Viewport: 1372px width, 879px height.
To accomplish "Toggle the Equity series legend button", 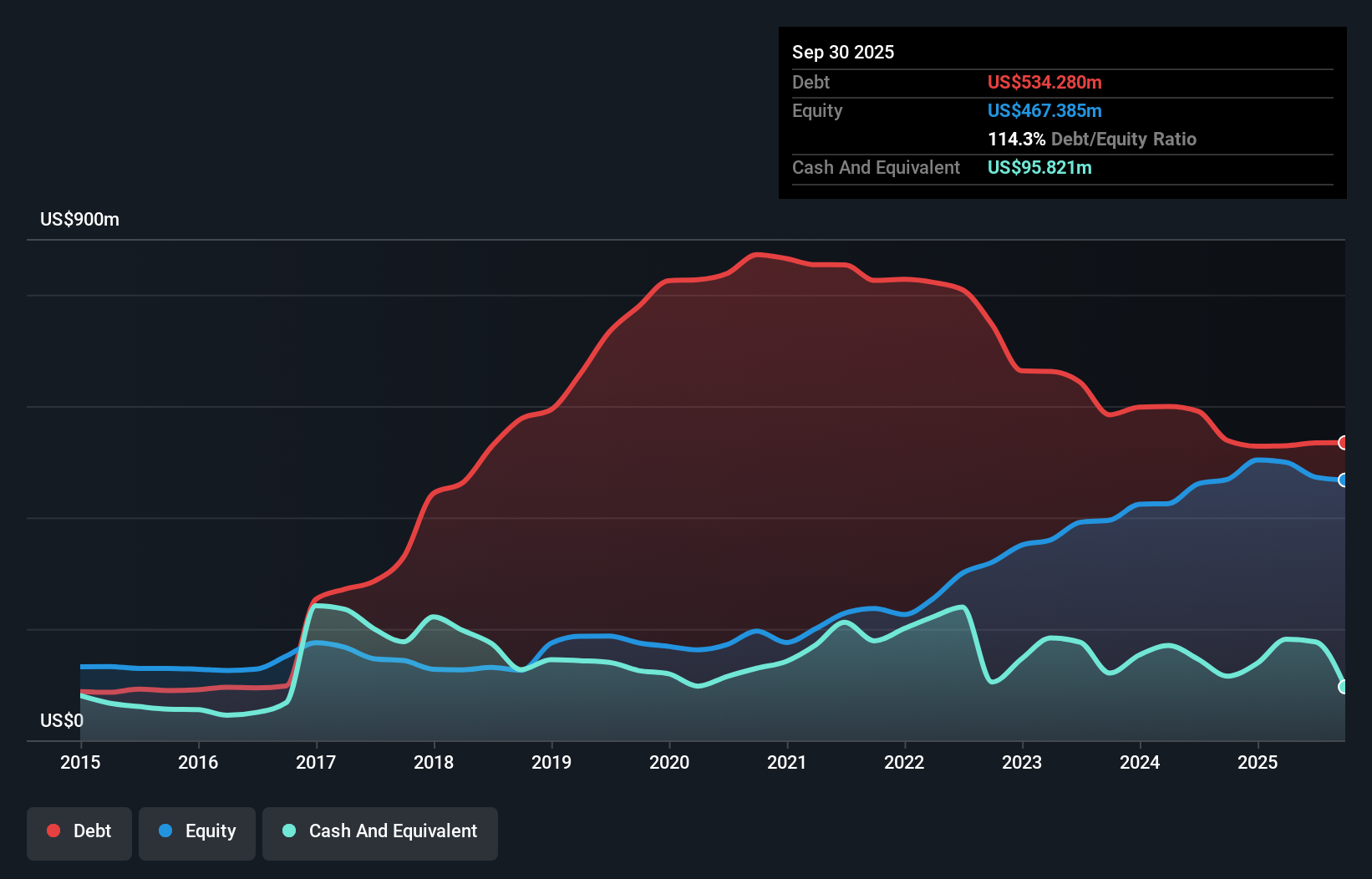I will tap(197, 833).
